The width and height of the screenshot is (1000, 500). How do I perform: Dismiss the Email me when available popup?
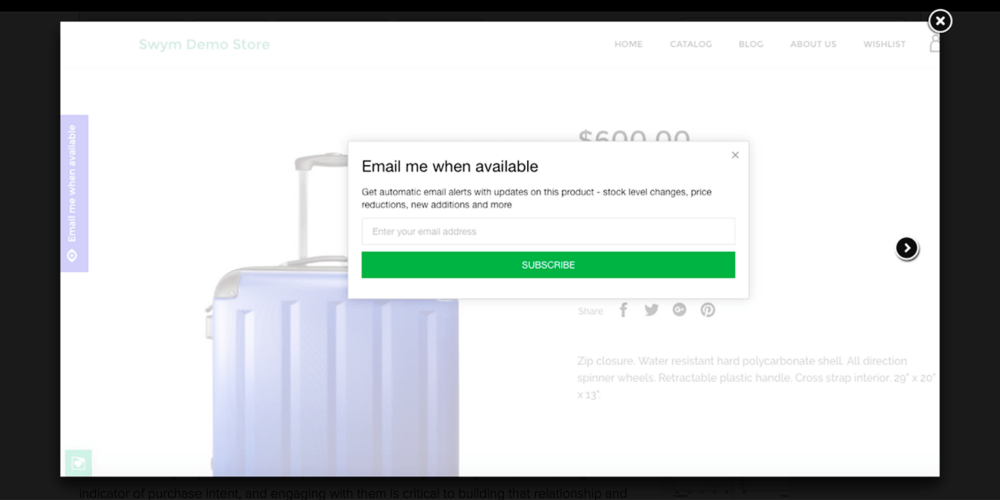[x=735, y=155]
